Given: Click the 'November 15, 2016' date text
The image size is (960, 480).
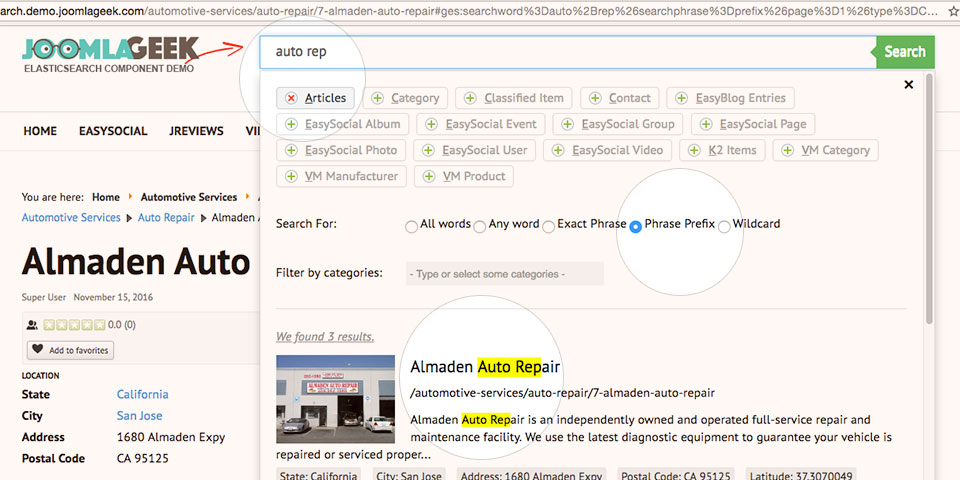Looking at the screenshot, I should 113,298.
